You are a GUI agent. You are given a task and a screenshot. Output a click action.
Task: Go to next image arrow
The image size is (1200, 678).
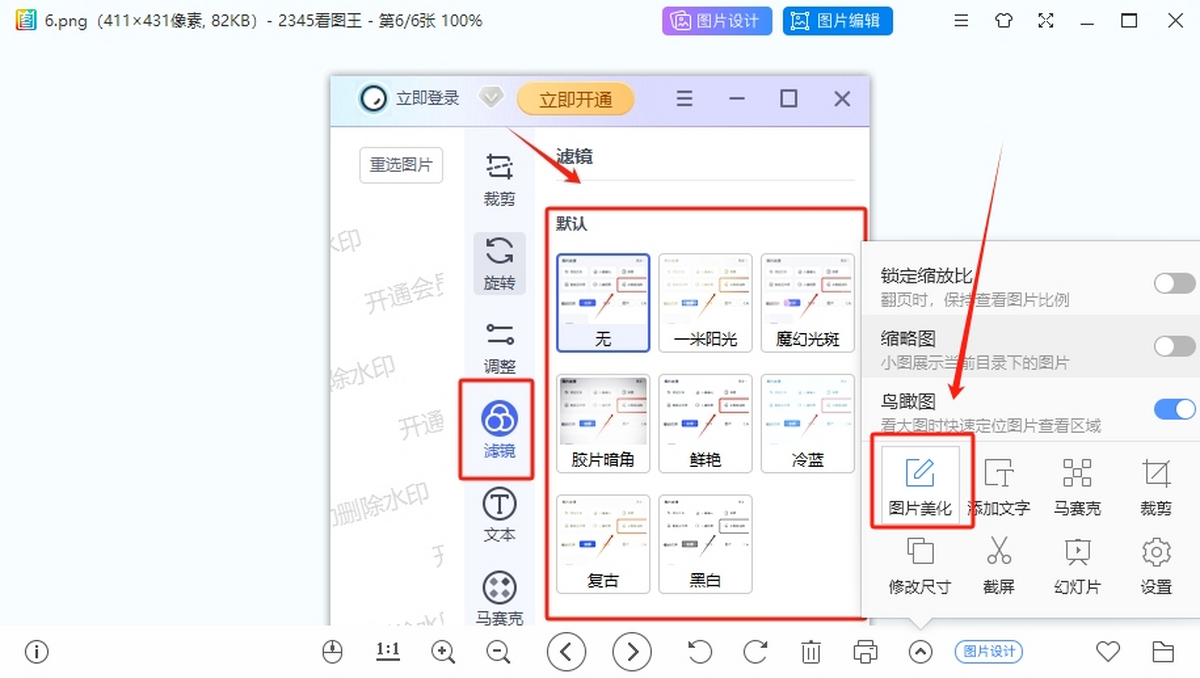[x=632, y=652]
